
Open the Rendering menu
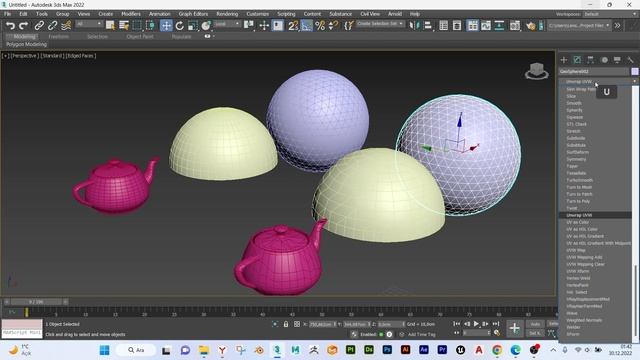pos(227,14)
